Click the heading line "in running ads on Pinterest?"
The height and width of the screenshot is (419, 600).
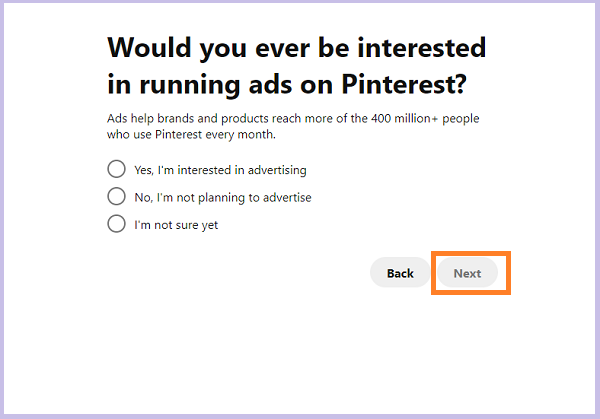[287, 84]
